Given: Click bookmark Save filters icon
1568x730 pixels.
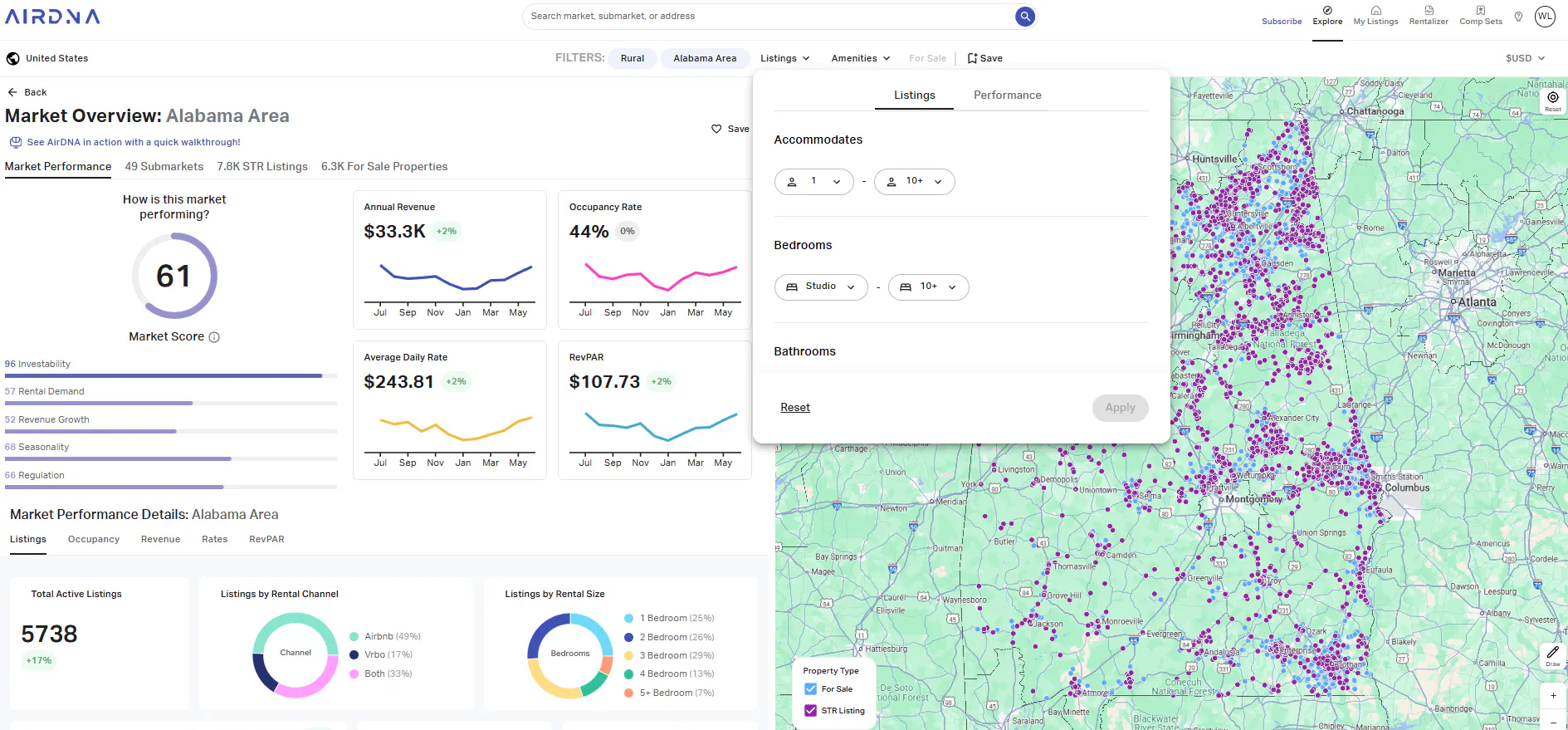Looking at the screenshot, I should pos(972,58).
